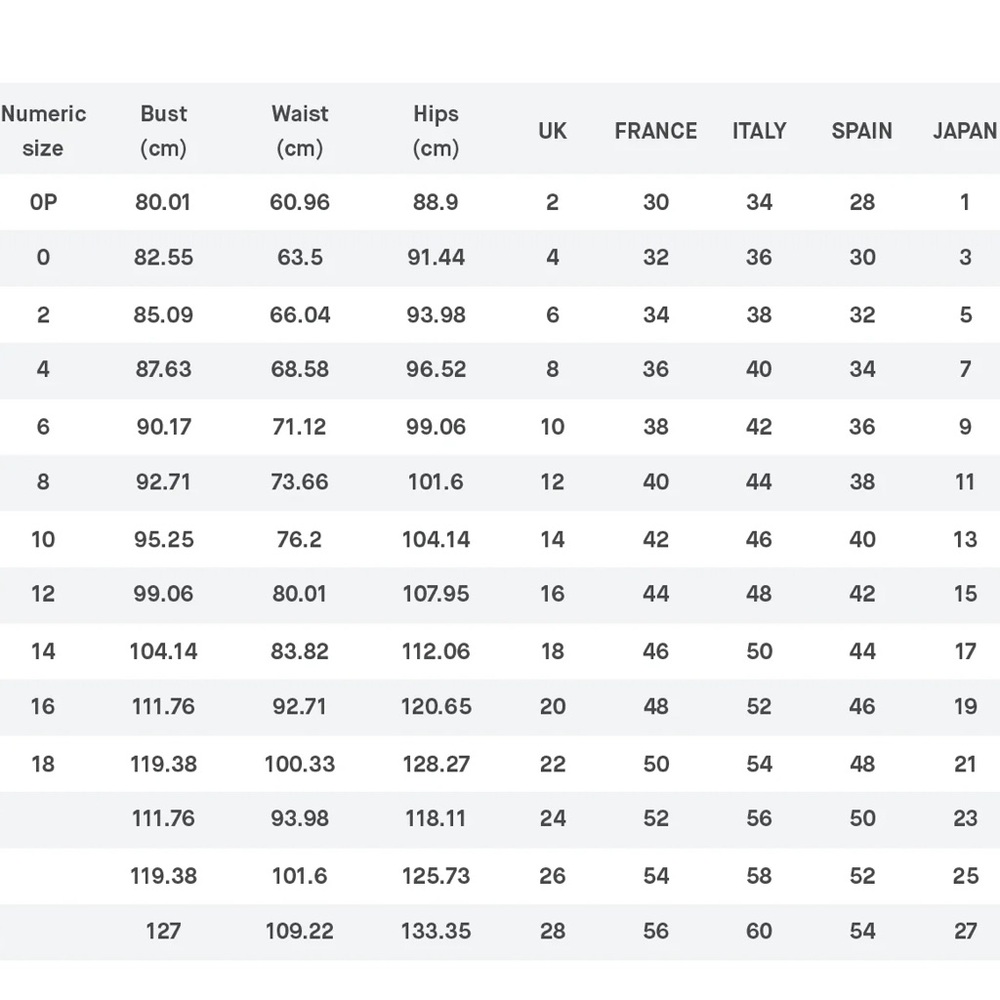Click the JAPAN column header

point(965,131)
